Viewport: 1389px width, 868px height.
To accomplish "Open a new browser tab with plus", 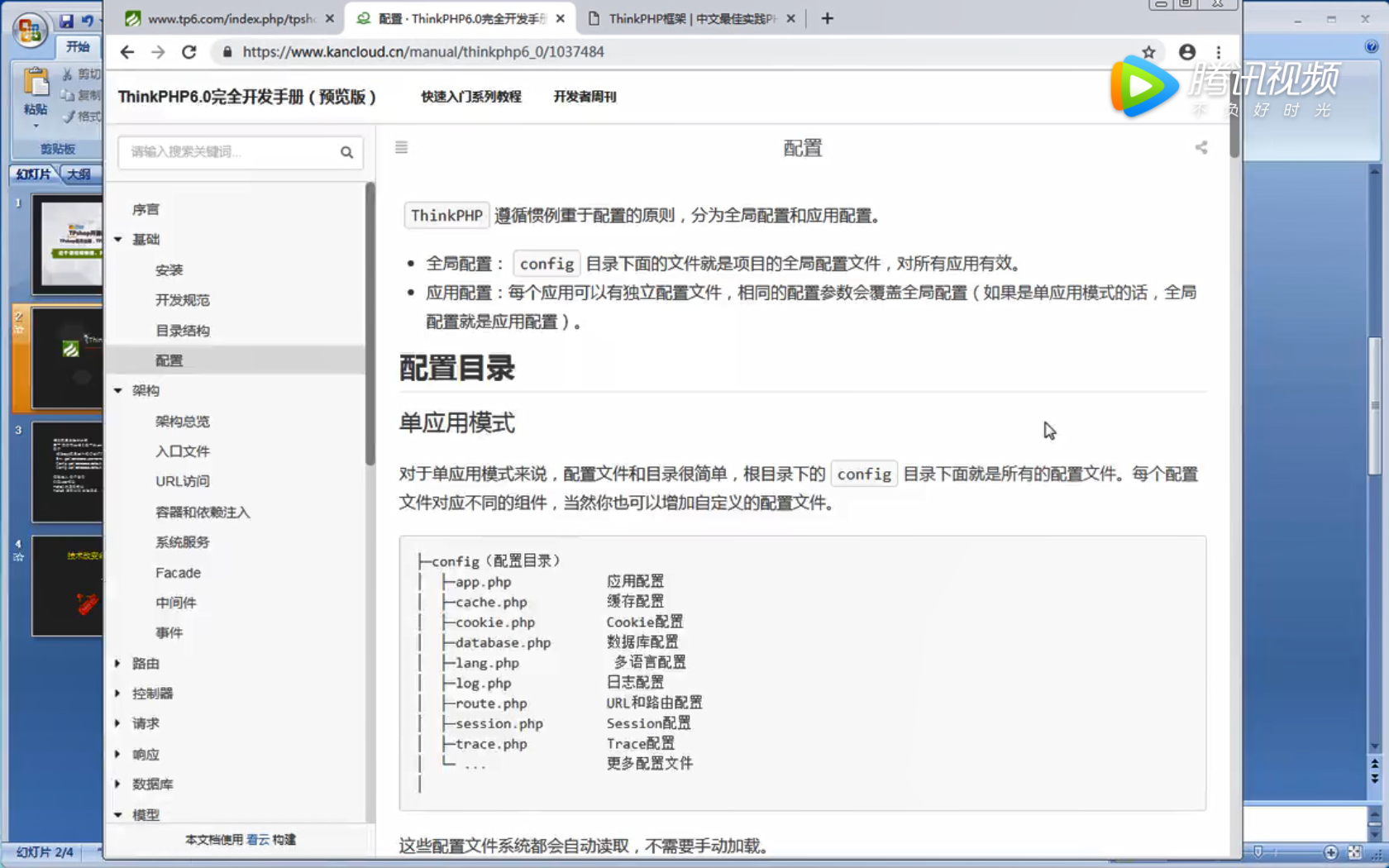I will click(827, 18).
